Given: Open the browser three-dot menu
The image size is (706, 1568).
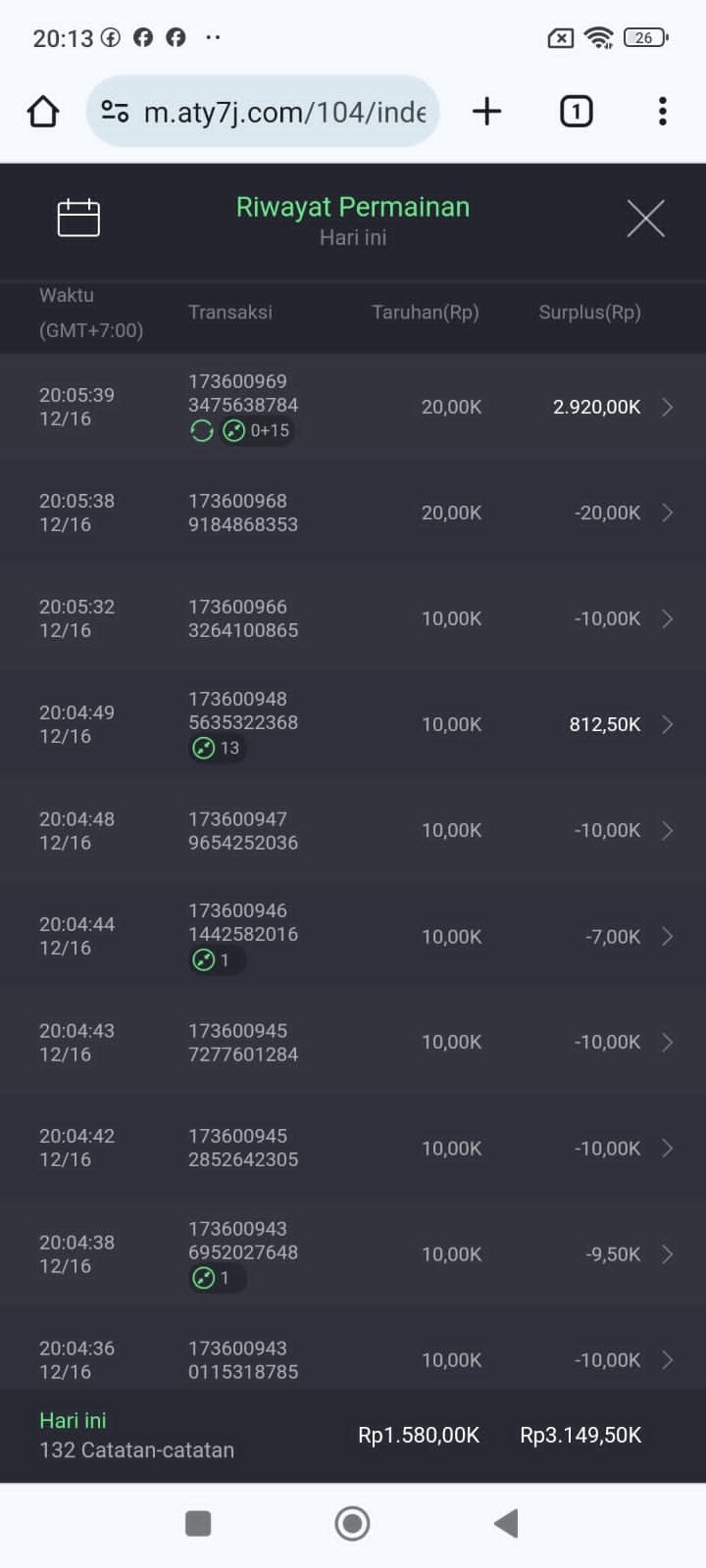Looking at the screenshot, I should [663, 112].
